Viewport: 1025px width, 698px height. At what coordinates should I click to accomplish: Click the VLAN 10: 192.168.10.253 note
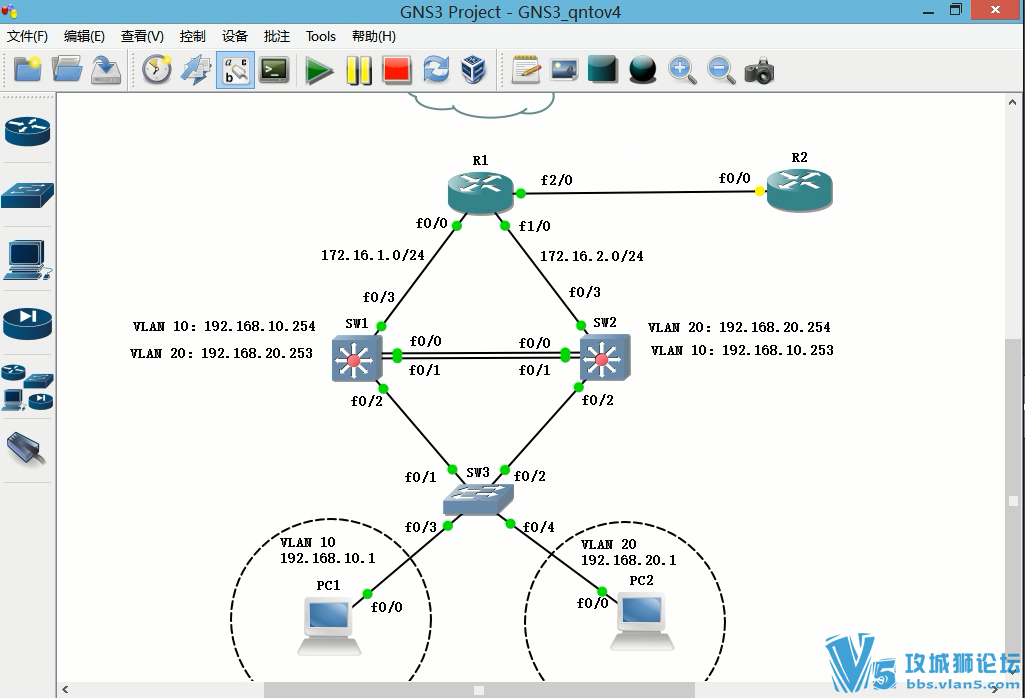743,350
